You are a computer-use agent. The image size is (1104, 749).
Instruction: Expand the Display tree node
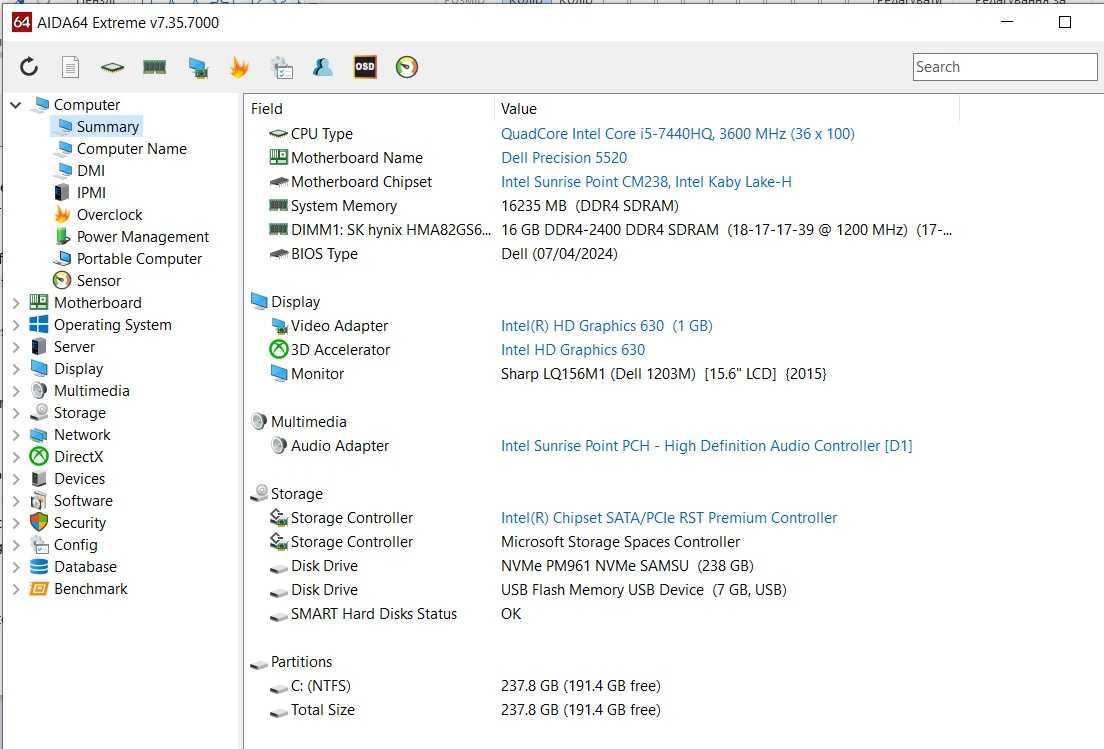pos(15,369)
